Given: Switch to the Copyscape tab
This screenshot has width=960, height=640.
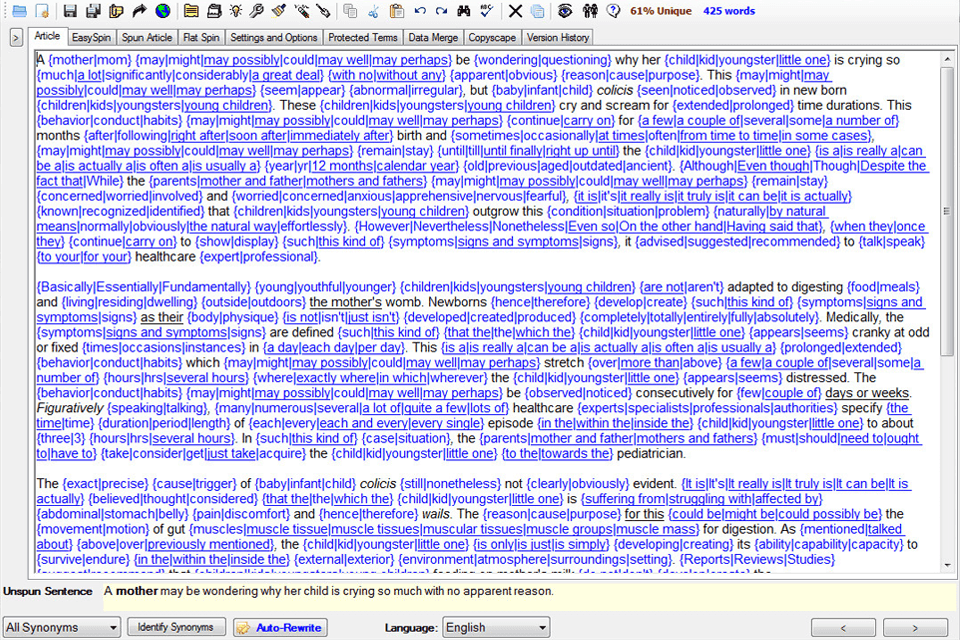Looking at the screenshot, I should pyautogui.click(x=492, y=37).
